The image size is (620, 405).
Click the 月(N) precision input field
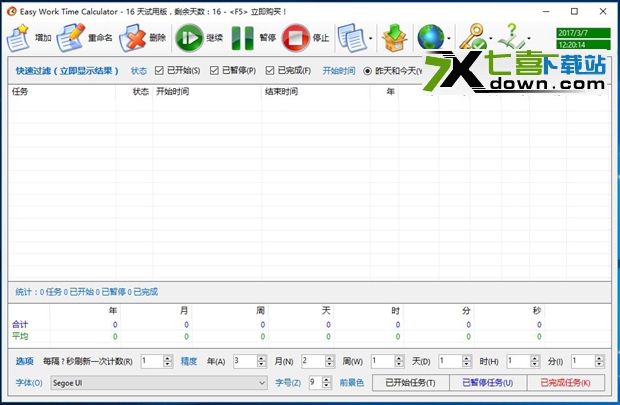coord(313,361)
